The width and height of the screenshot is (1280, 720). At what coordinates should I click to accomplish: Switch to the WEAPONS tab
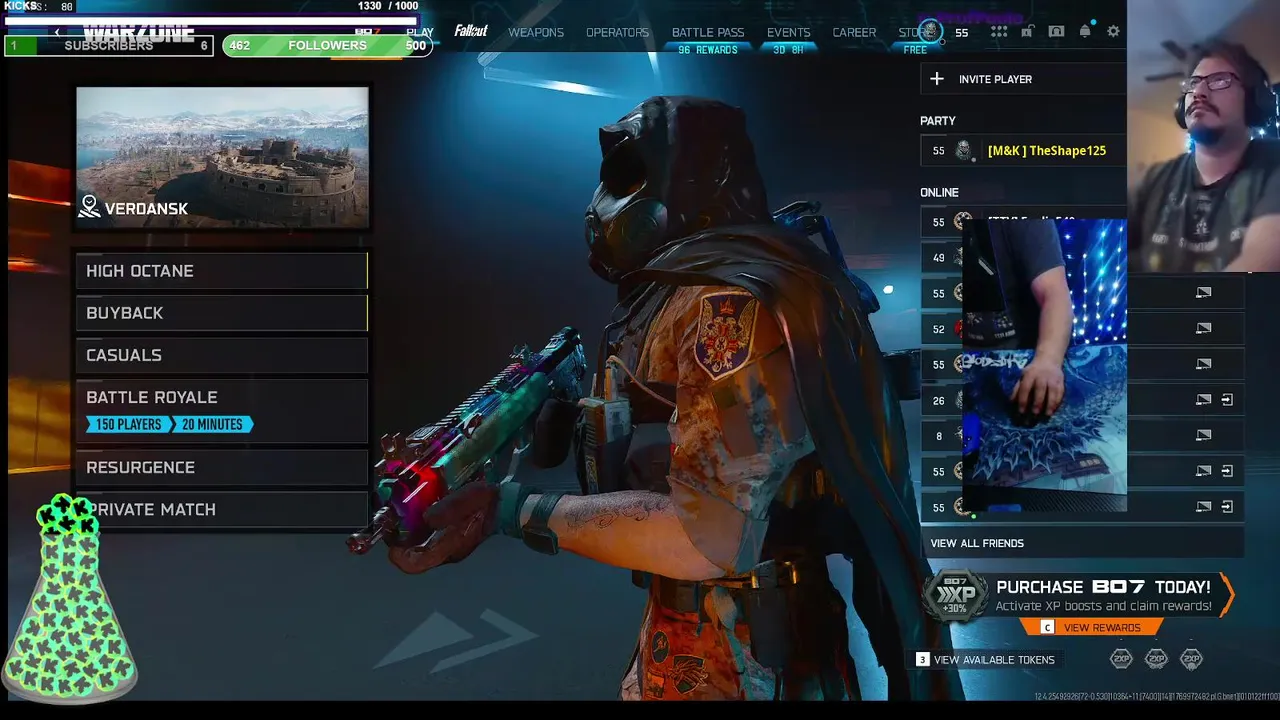(x=536, y=32)
